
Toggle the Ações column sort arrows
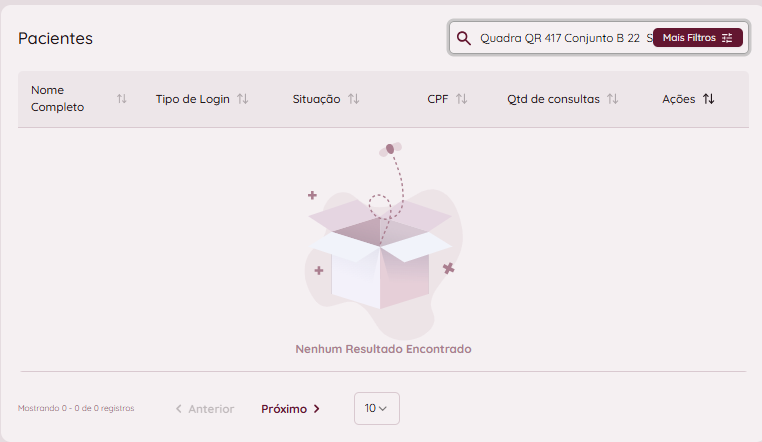708,99
